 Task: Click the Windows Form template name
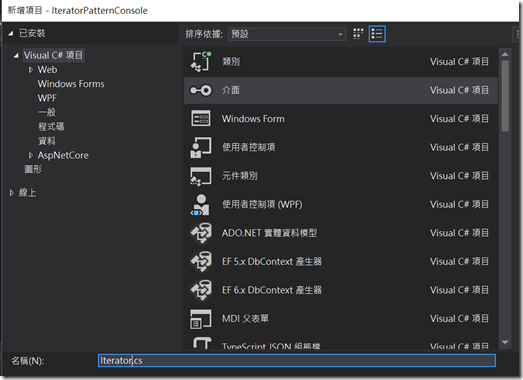coord(253,119)
